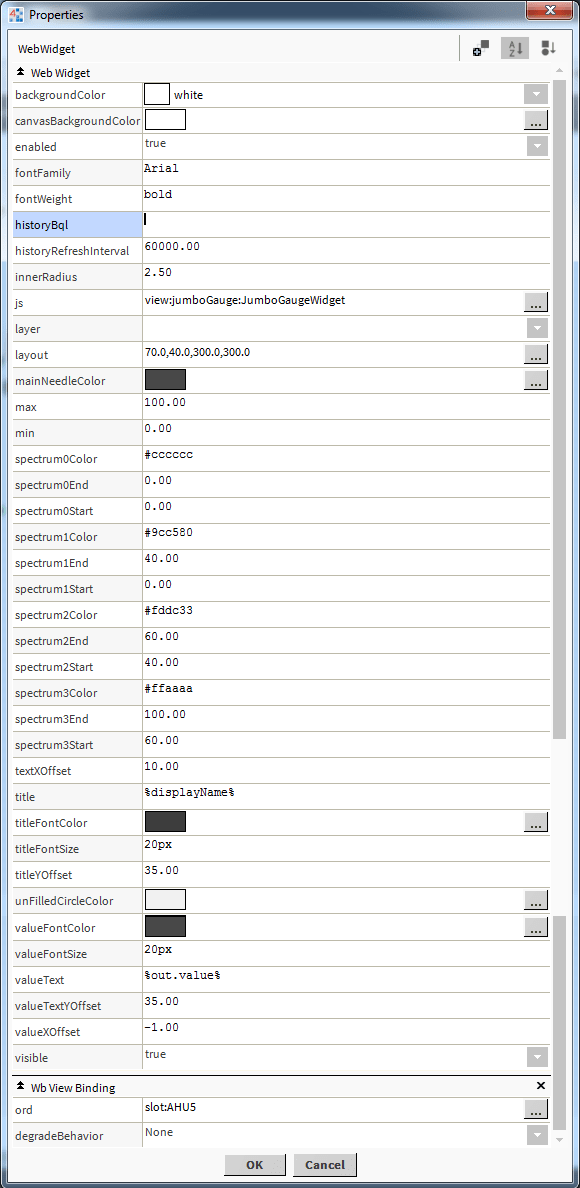Click the valueXOffset -1.00 field

click(346, 1031)
